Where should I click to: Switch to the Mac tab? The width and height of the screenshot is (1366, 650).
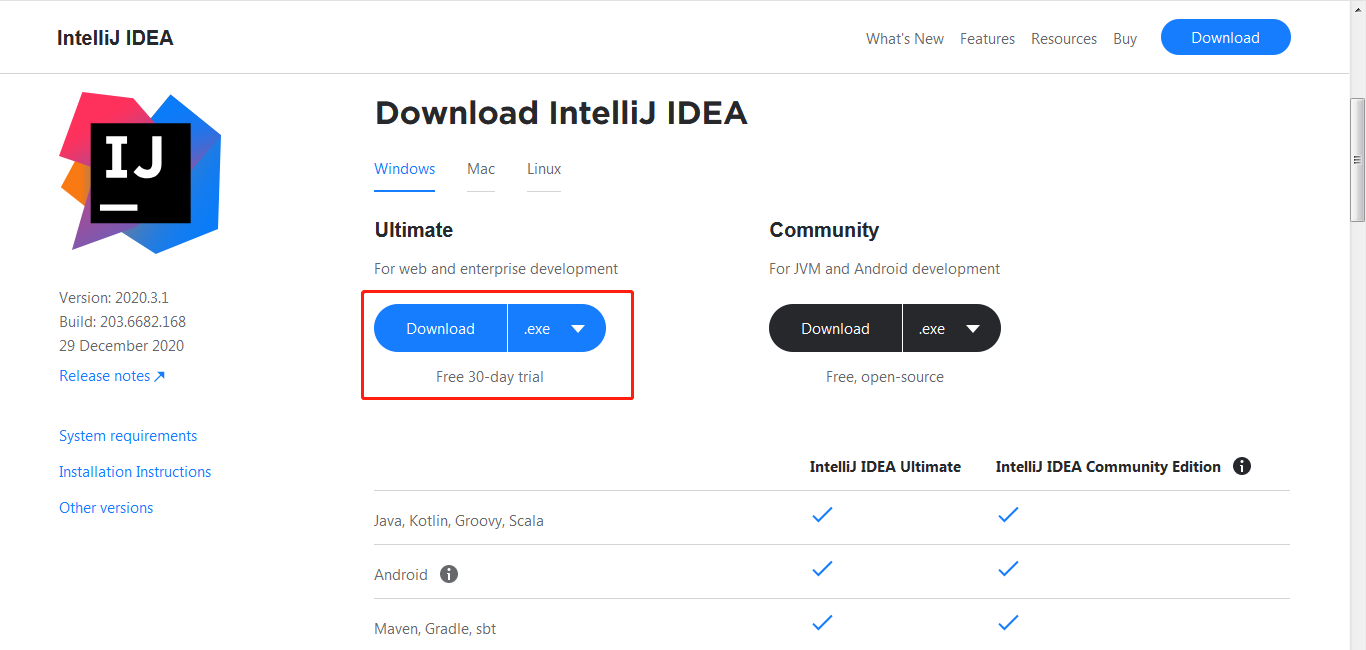click(481, 169)
